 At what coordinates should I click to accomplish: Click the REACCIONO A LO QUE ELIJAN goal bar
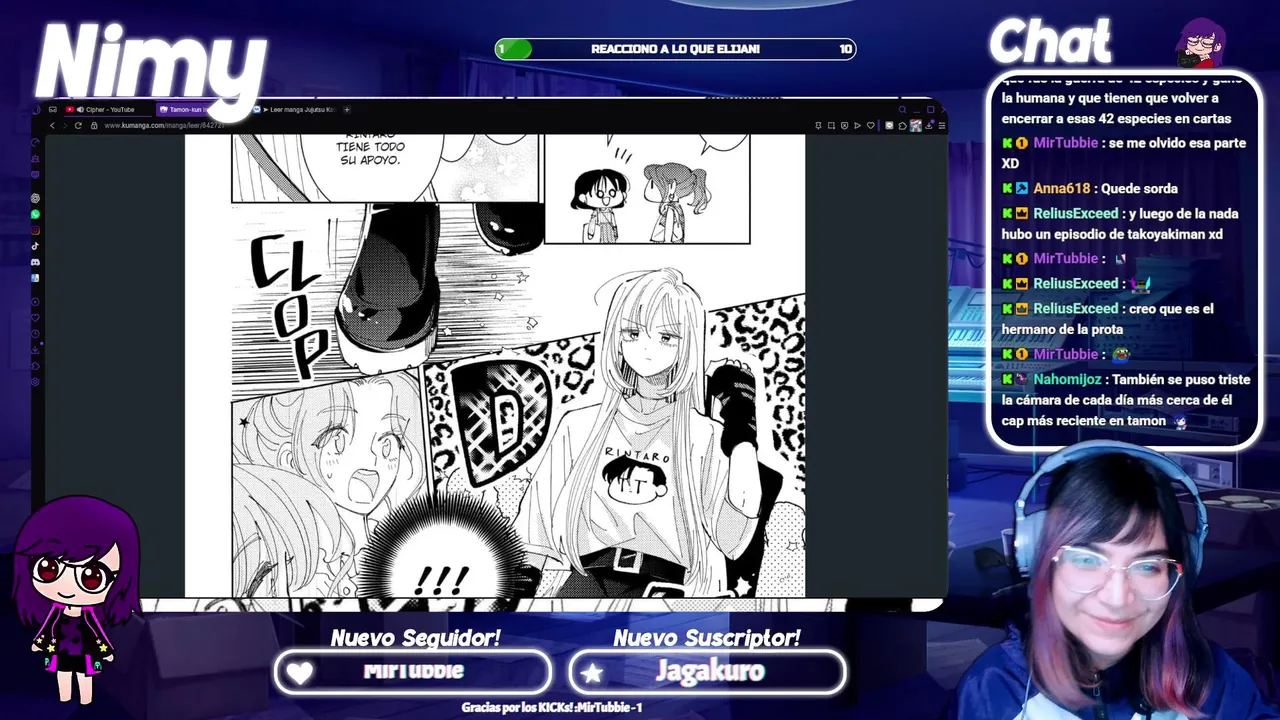click(x=676, y=49)
